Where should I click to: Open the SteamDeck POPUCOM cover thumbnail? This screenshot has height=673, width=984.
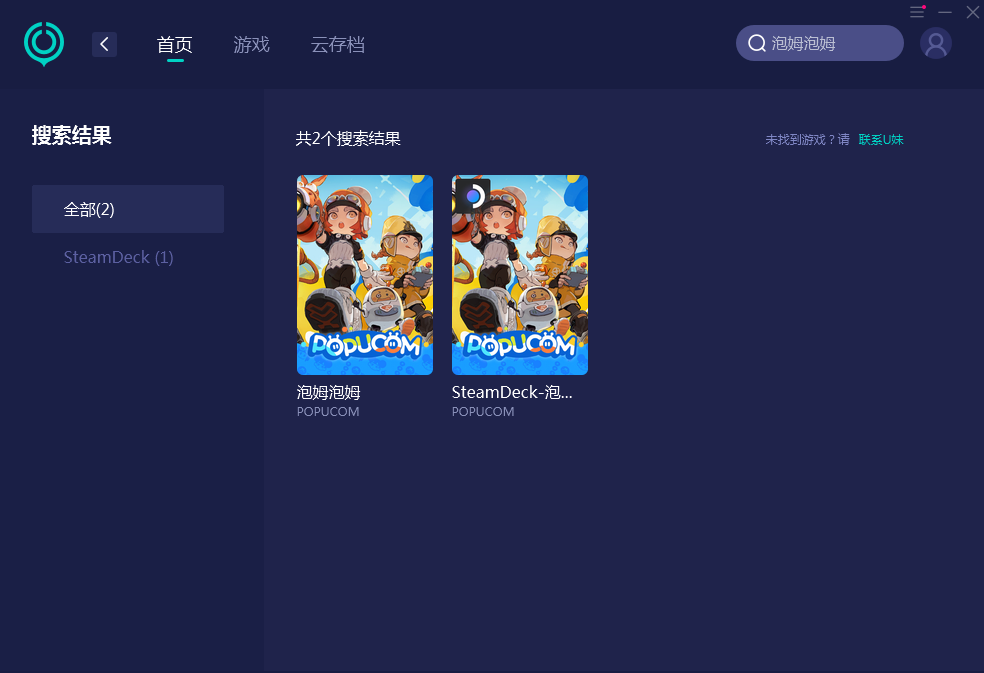pos(520,275)
